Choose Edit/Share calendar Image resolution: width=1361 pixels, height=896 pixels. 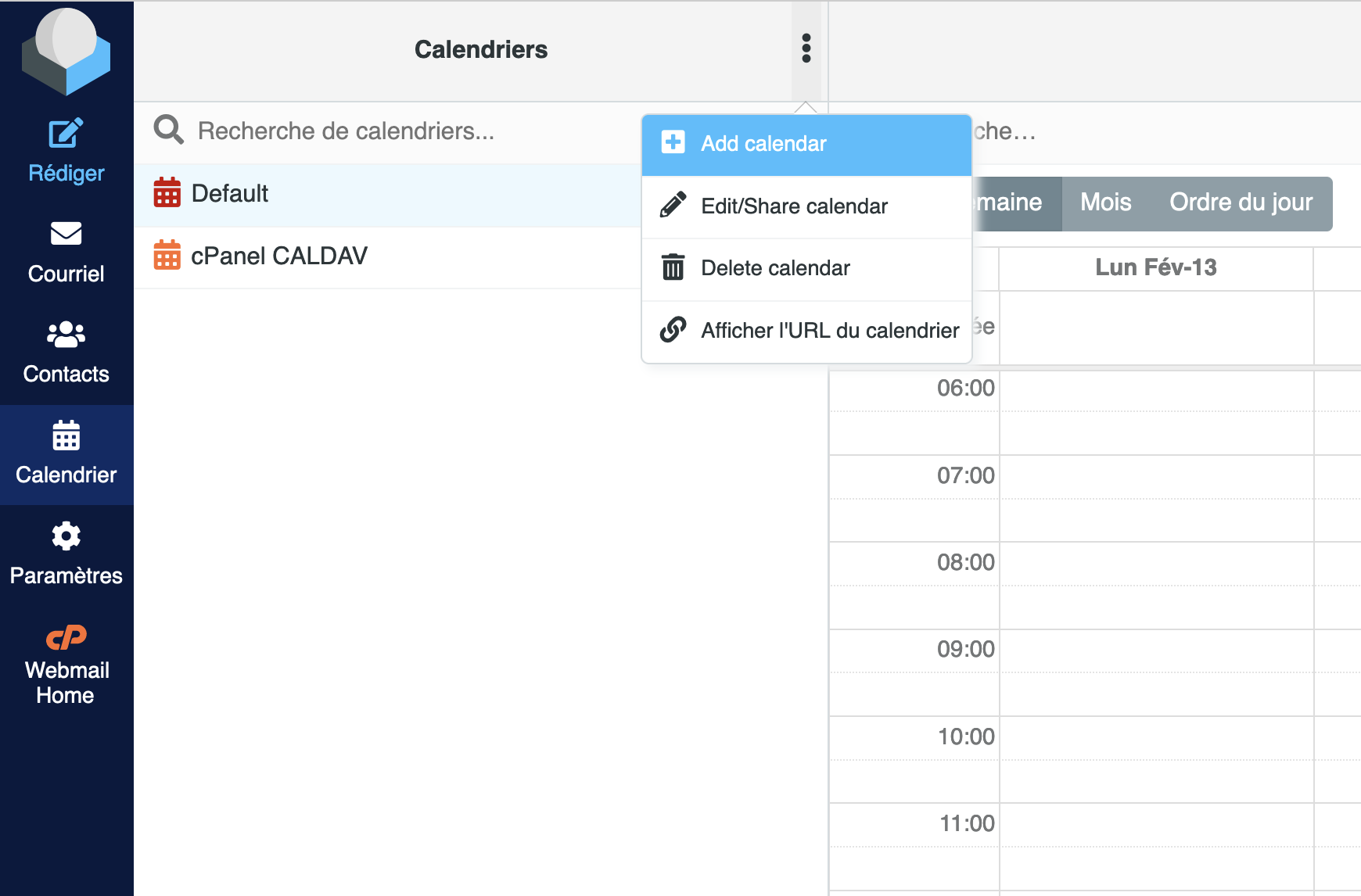[x=806, y=206]
